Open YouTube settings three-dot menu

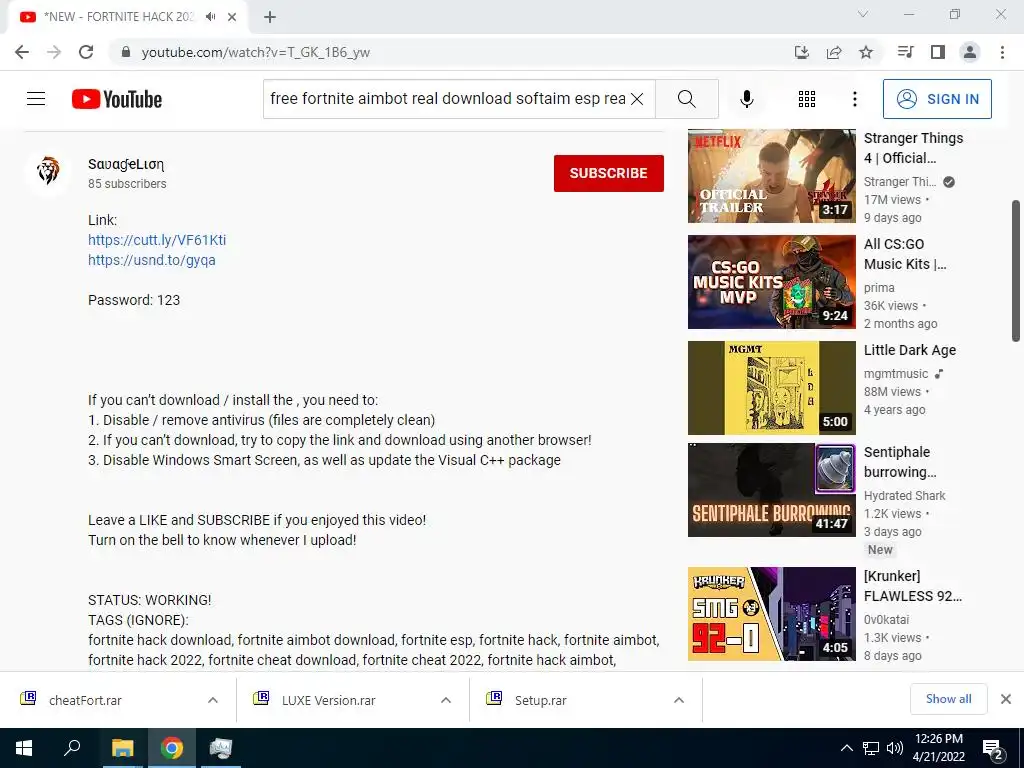[x=854, y=99]
